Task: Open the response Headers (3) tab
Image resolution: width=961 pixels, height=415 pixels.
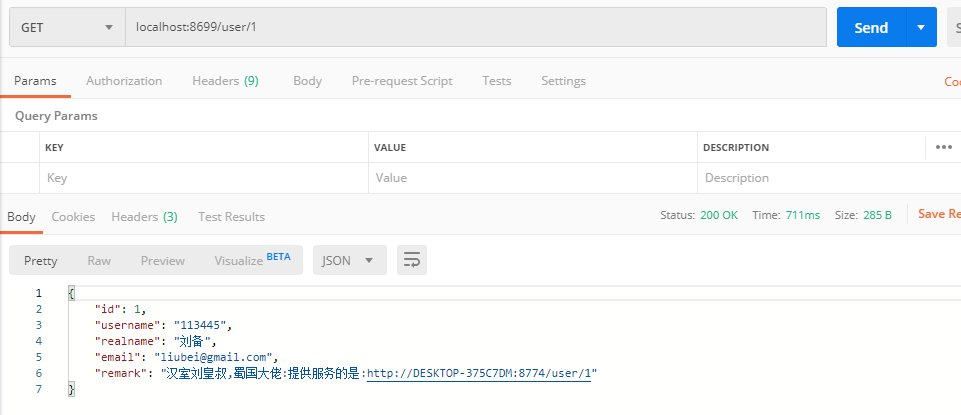Action: pos(145,216)
